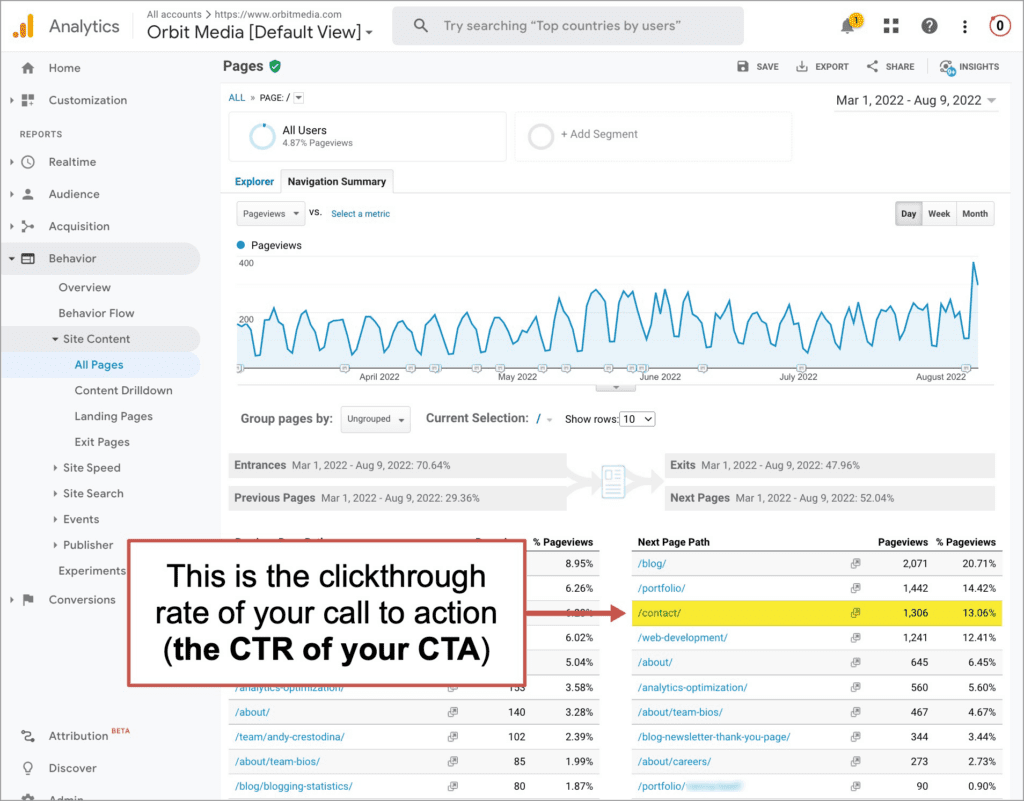Switch to the Navigation Summary tab
The image size is (1024, 801).
337,181
